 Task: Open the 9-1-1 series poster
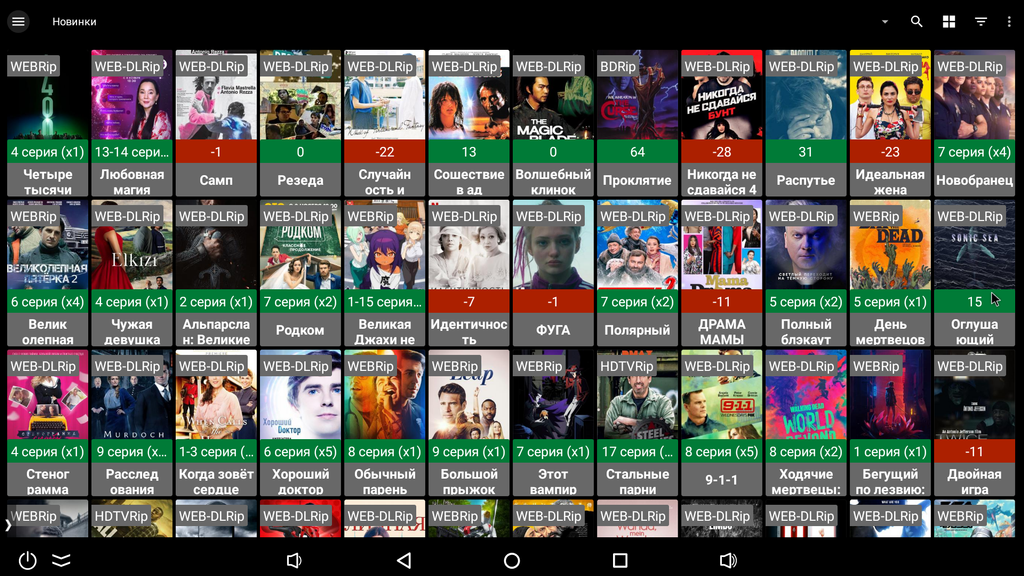(x=722, y=394)
